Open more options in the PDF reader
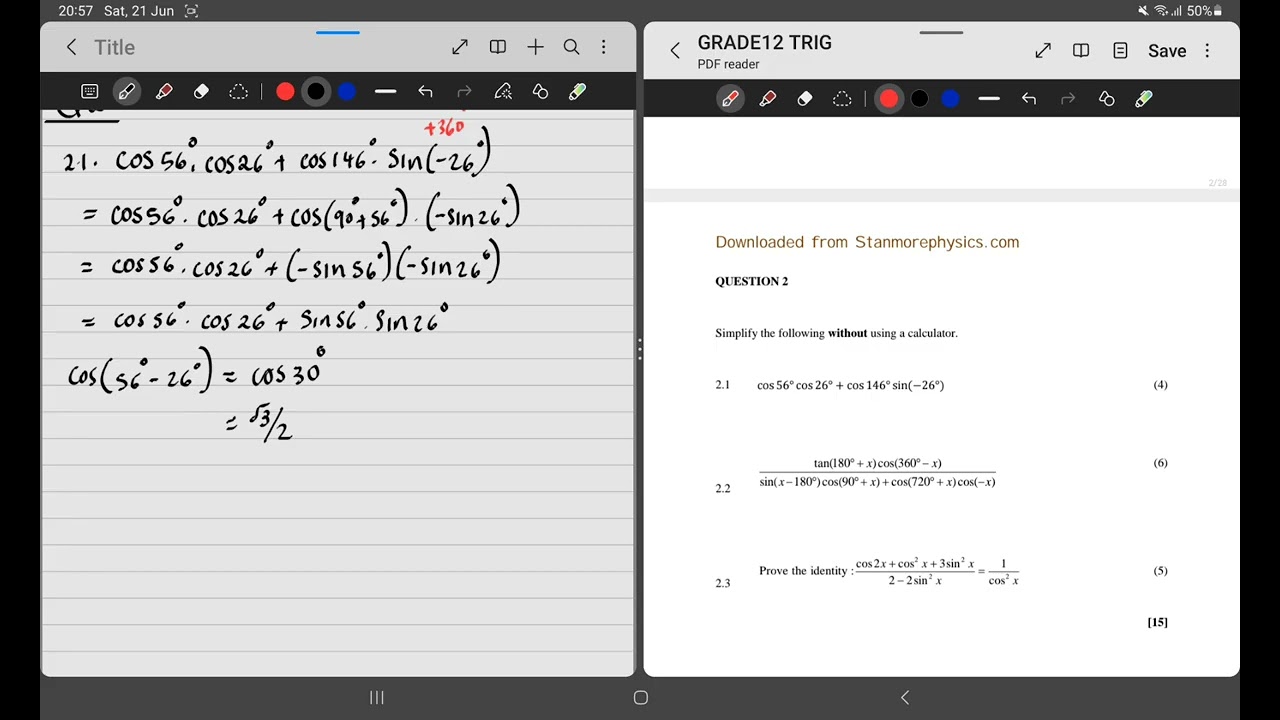 pyautogui.click(x=1207, y=51)
